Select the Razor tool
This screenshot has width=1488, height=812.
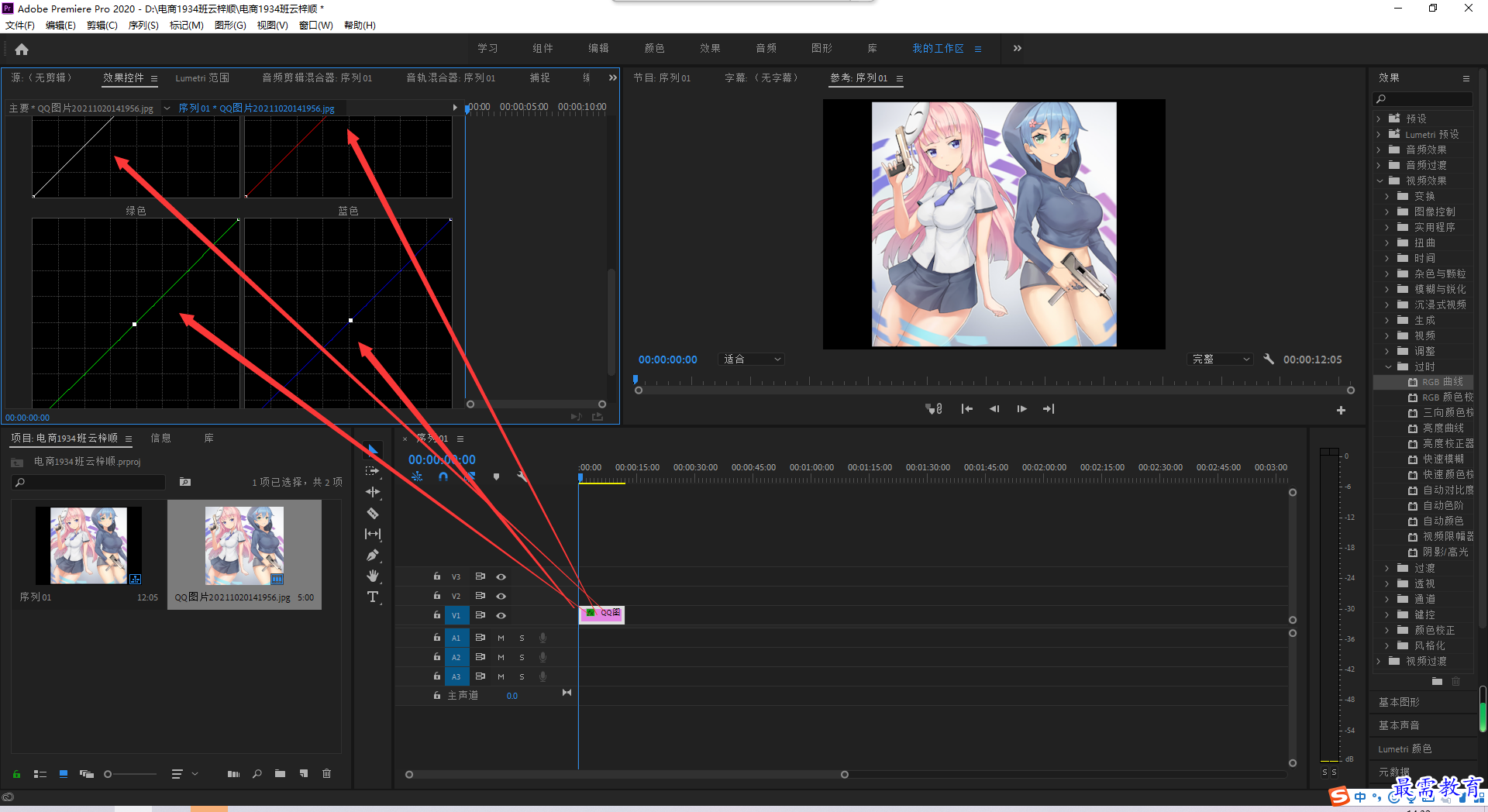[373, 513]
